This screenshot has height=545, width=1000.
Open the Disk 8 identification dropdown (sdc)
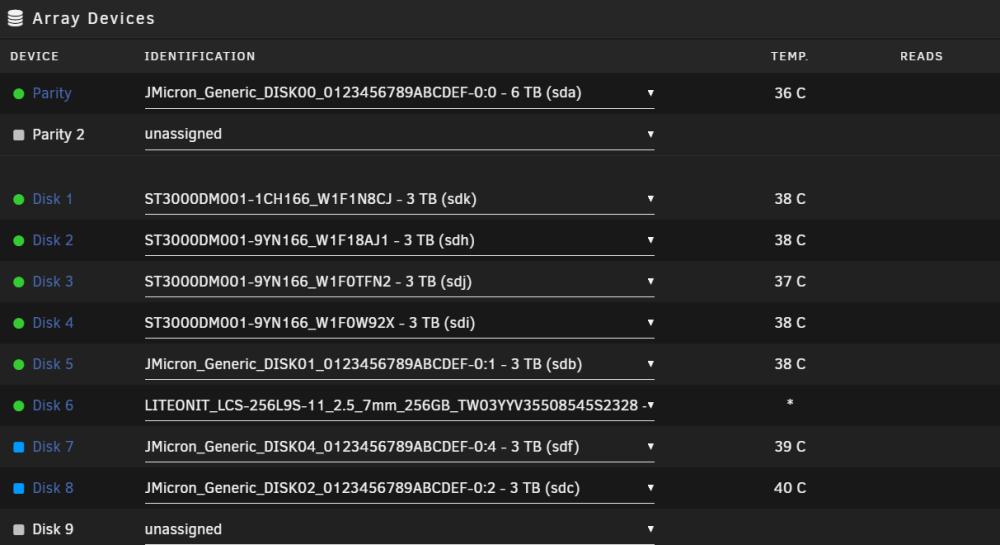399,488
